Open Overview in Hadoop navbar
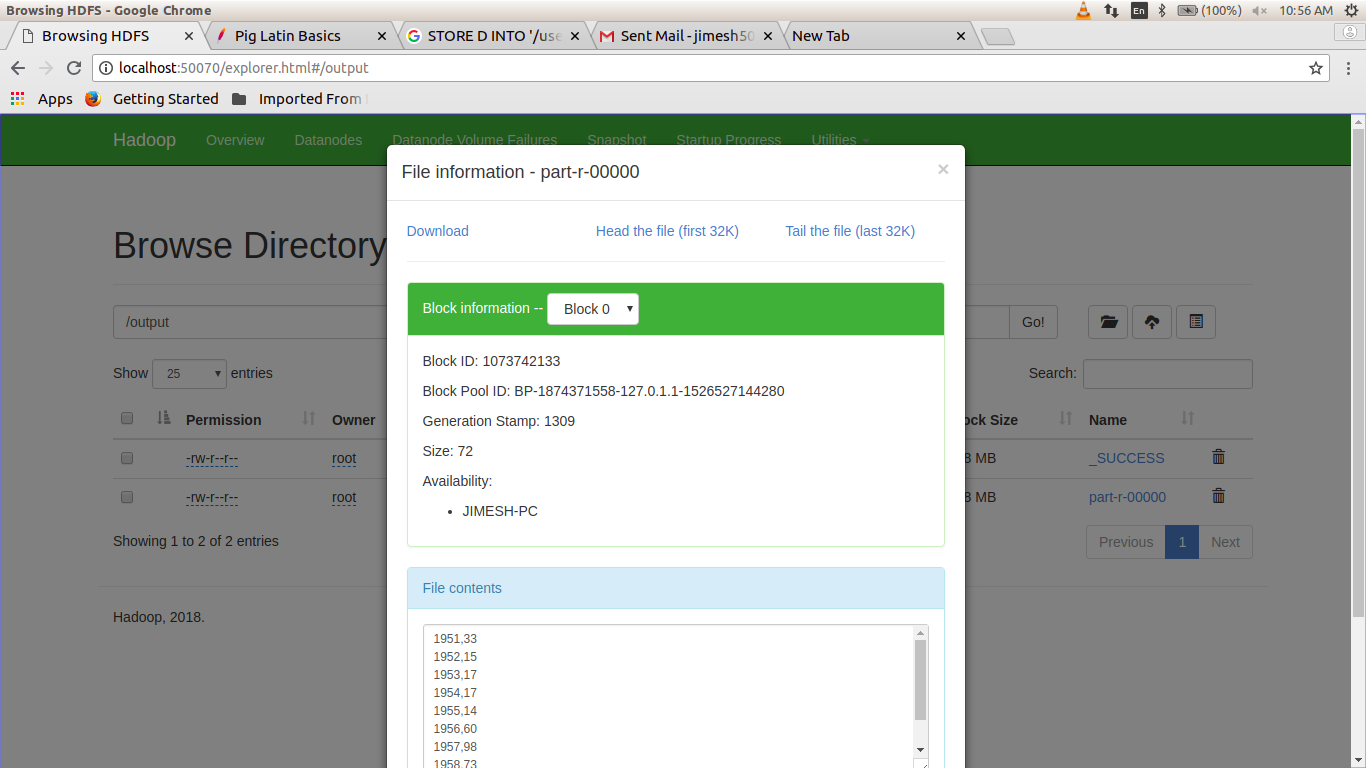The width and height of the screenshot is (1366, 768). pos(235,140)
